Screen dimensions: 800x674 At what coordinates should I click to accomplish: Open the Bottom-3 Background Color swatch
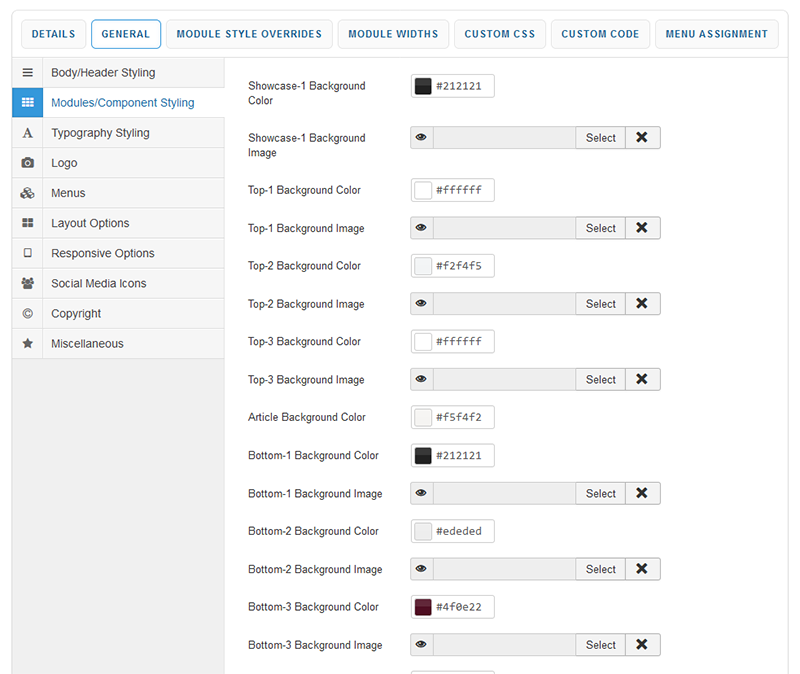click(x=423, y=607)
